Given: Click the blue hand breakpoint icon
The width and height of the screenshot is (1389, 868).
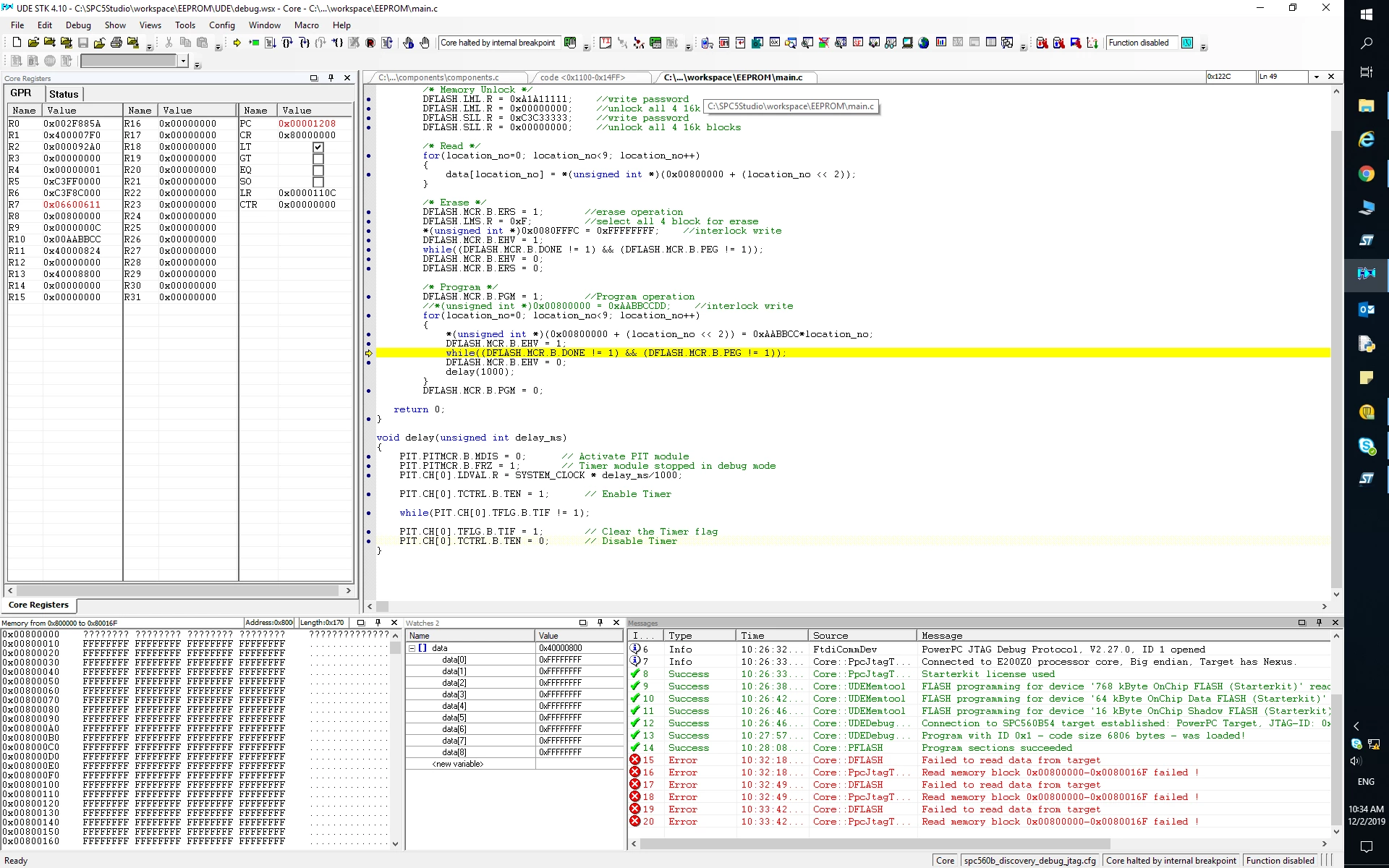Looking at the screenshot, I should point(409,43).
